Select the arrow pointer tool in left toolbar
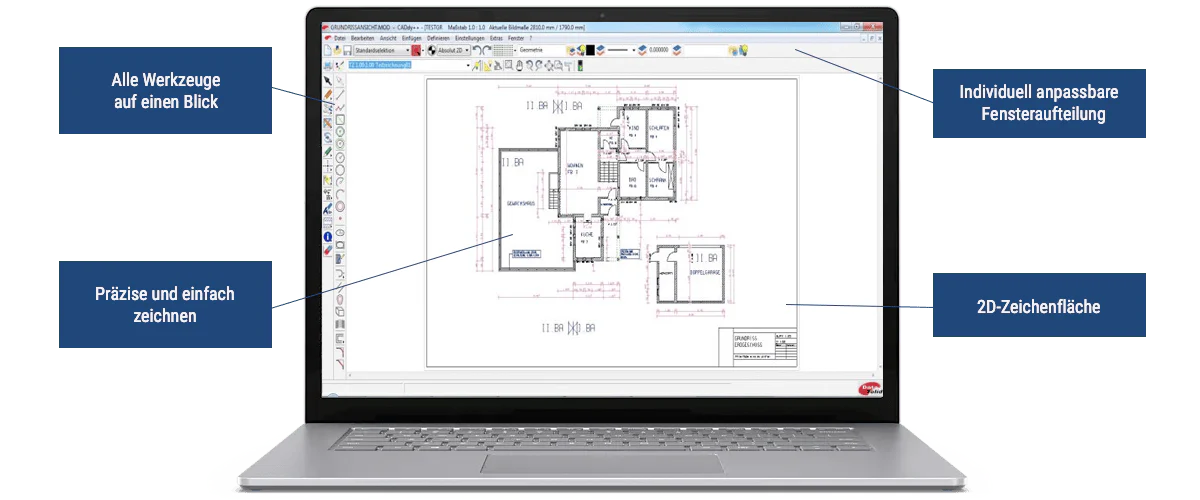1200x500 pixels. pyautogui.click(x=328, y=80)
